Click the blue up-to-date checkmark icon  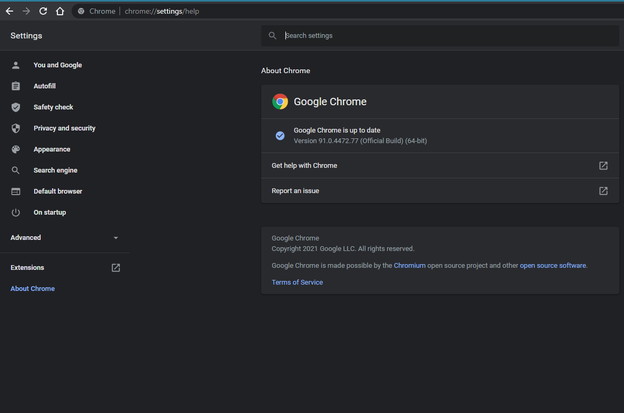tap(280, 136)
